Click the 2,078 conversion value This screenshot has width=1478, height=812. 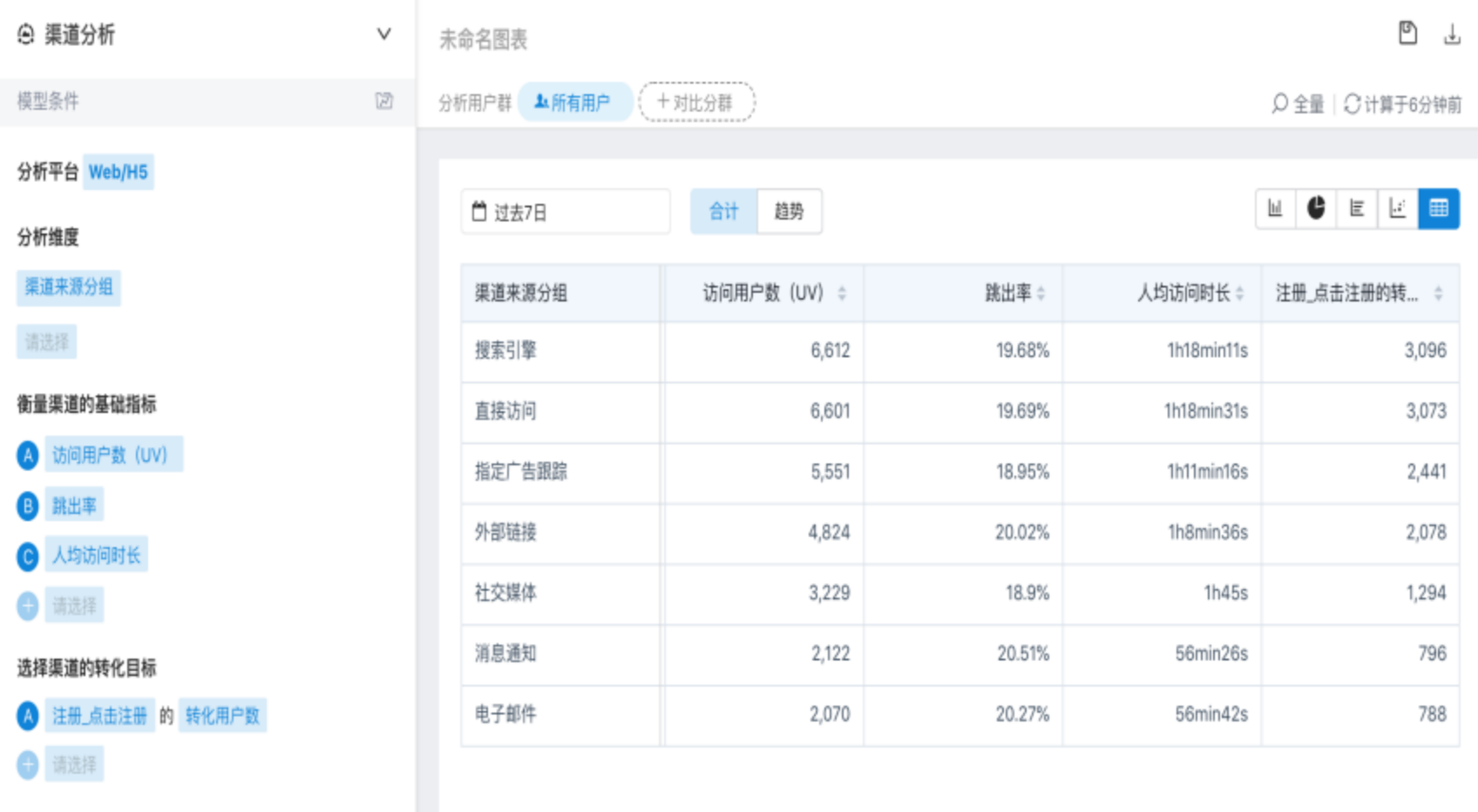1427,532
